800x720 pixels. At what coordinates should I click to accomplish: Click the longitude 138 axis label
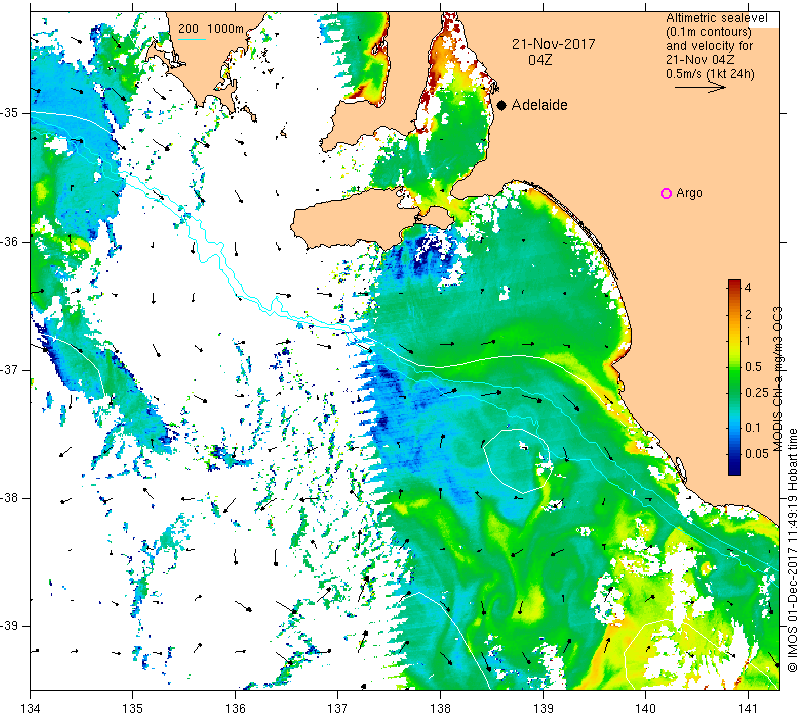click(440, 708)
